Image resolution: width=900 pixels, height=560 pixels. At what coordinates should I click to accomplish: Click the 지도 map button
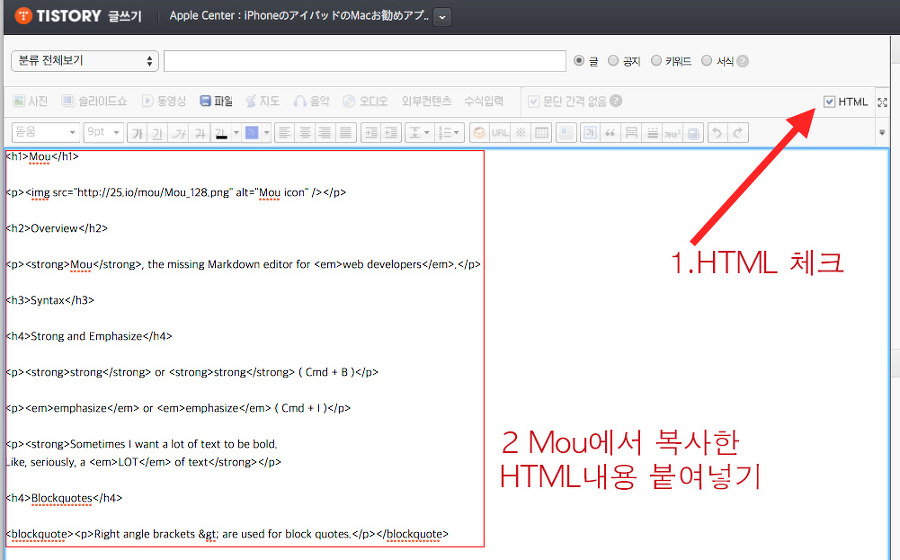[x=262, y=101]
